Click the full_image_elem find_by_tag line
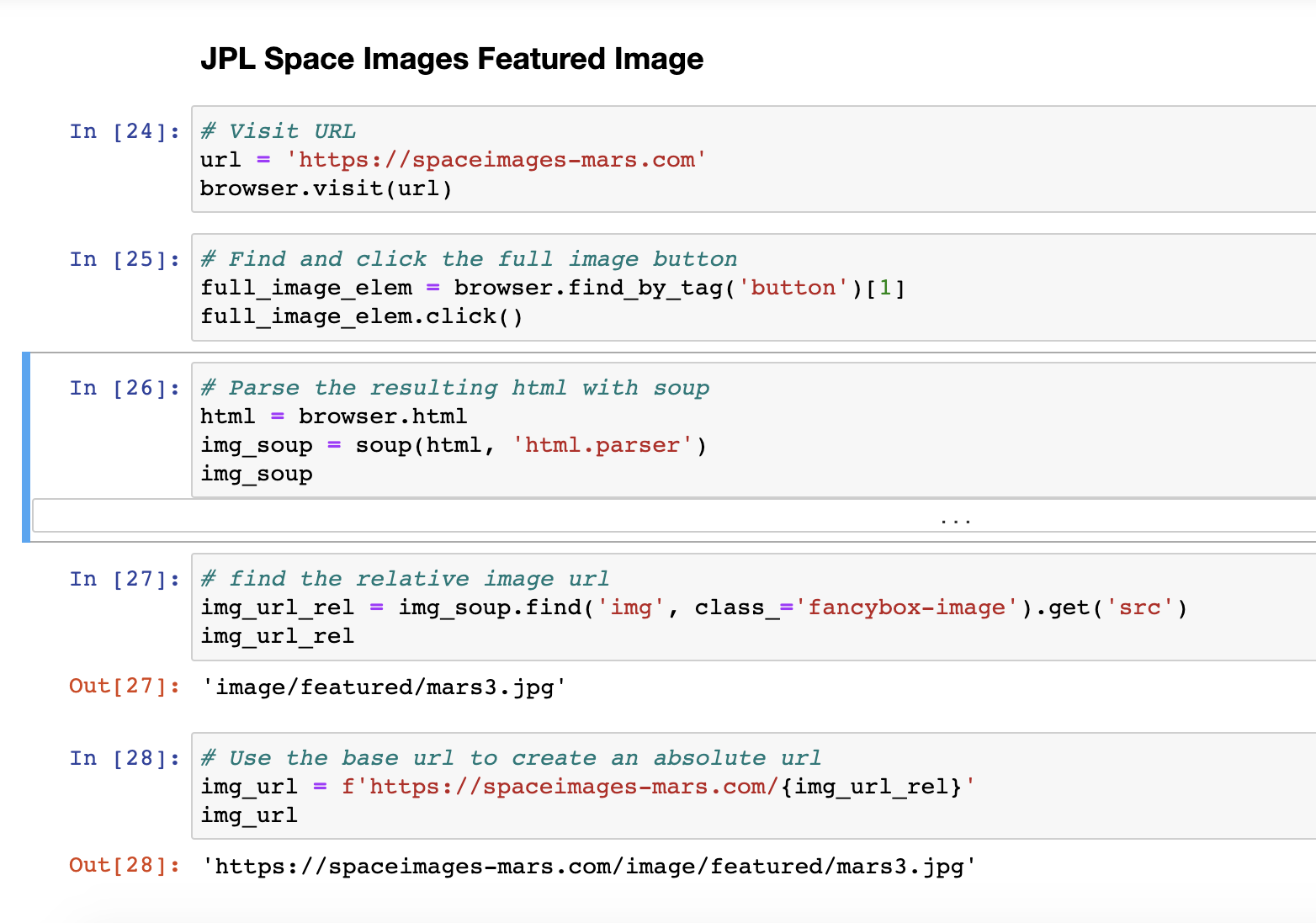 click(553, 288)
